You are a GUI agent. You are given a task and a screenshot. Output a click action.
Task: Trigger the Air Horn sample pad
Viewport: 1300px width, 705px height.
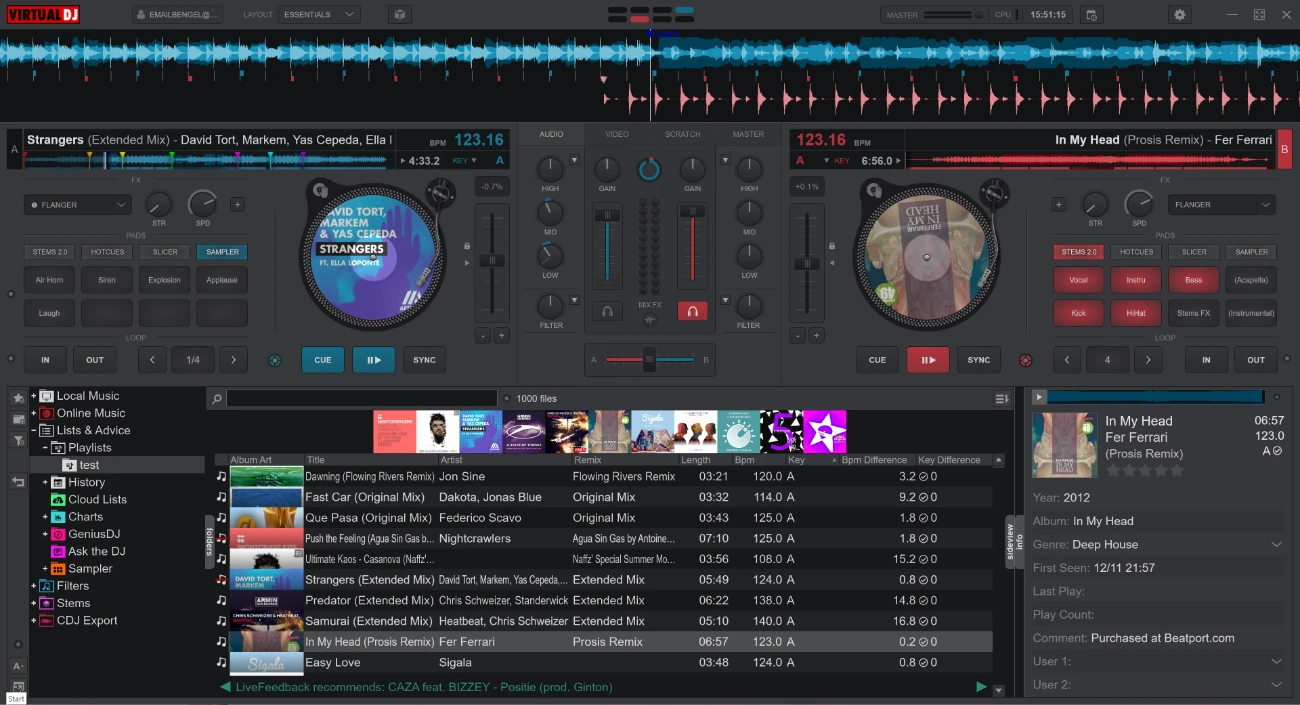[49, 280]
